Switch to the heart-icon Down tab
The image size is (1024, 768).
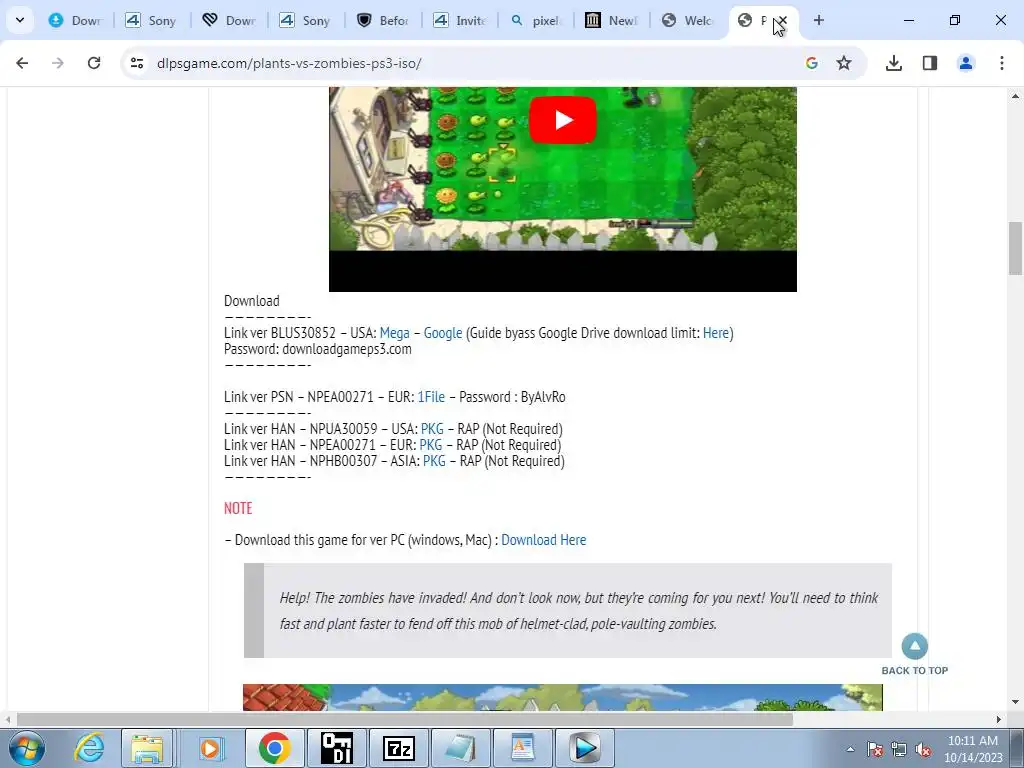pyautogui.click(x=229, y=20)
